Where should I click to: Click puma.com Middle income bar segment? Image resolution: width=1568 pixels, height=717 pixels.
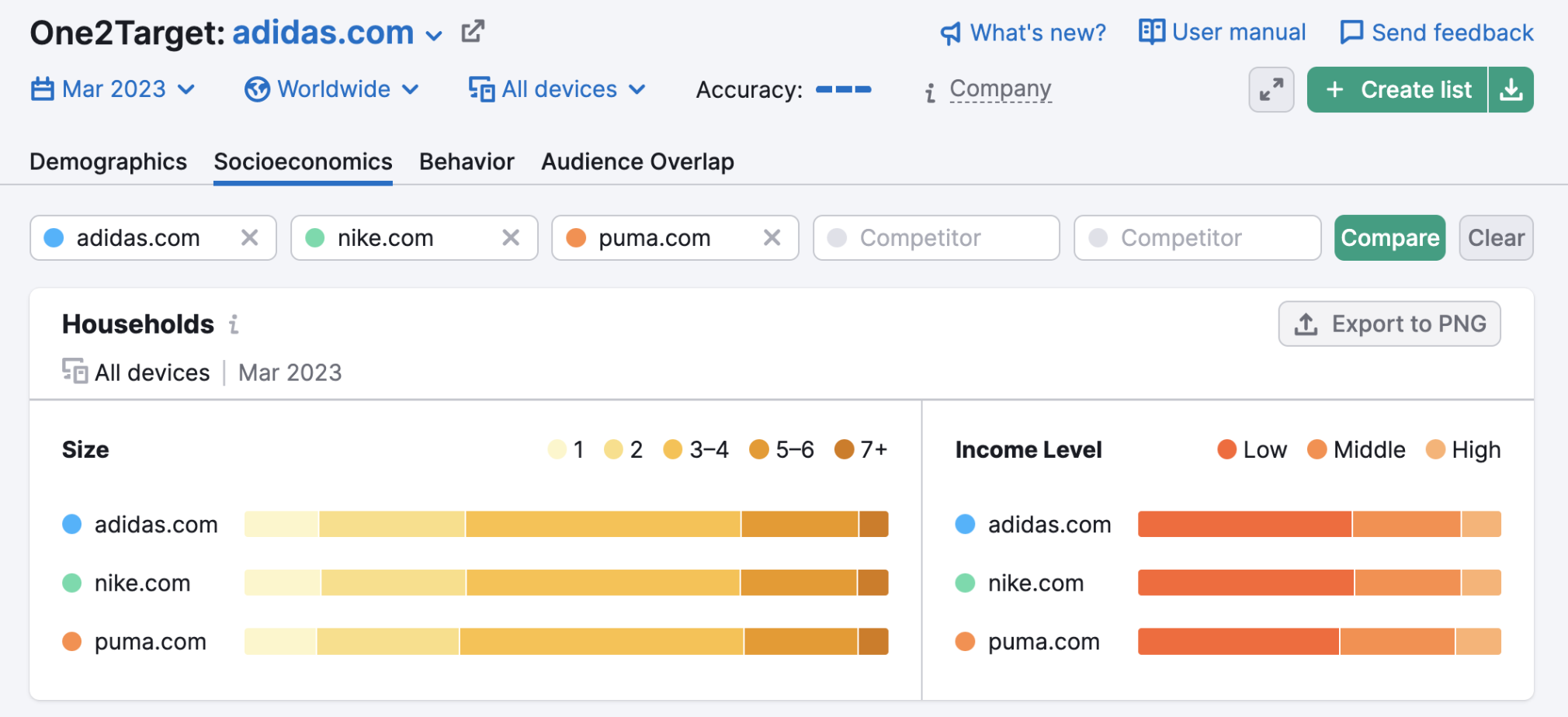click(1397, 642)
